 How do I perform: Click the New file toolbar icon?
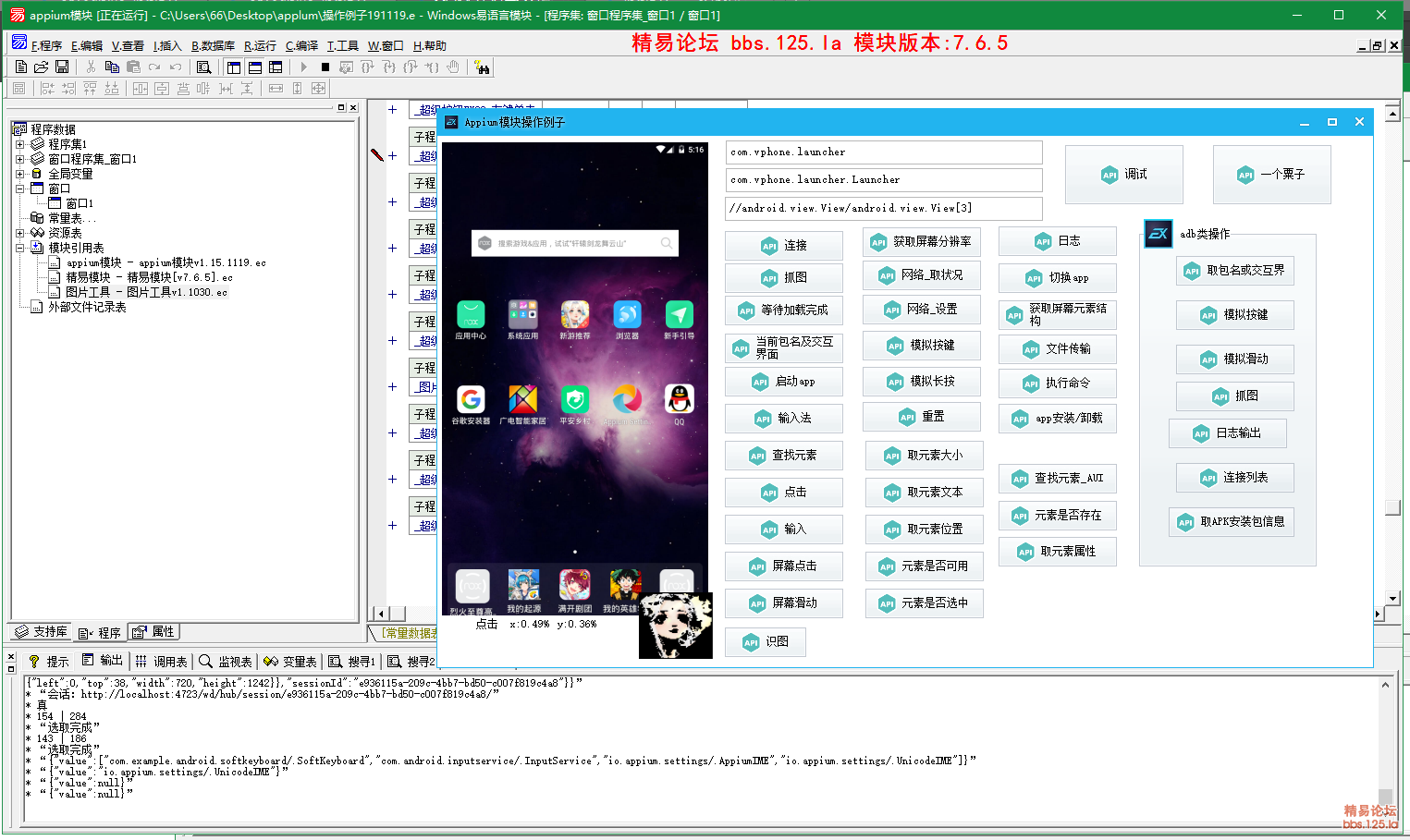click(20, 67)
